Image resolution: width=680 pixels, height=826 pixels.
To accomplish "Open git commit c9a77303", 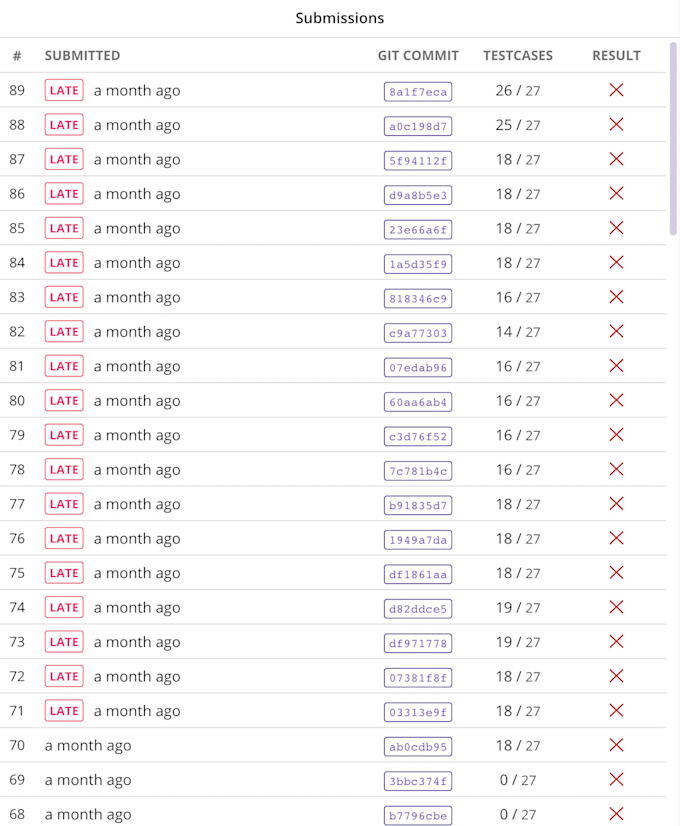I will pyautogui.click(x=418, y=333).
